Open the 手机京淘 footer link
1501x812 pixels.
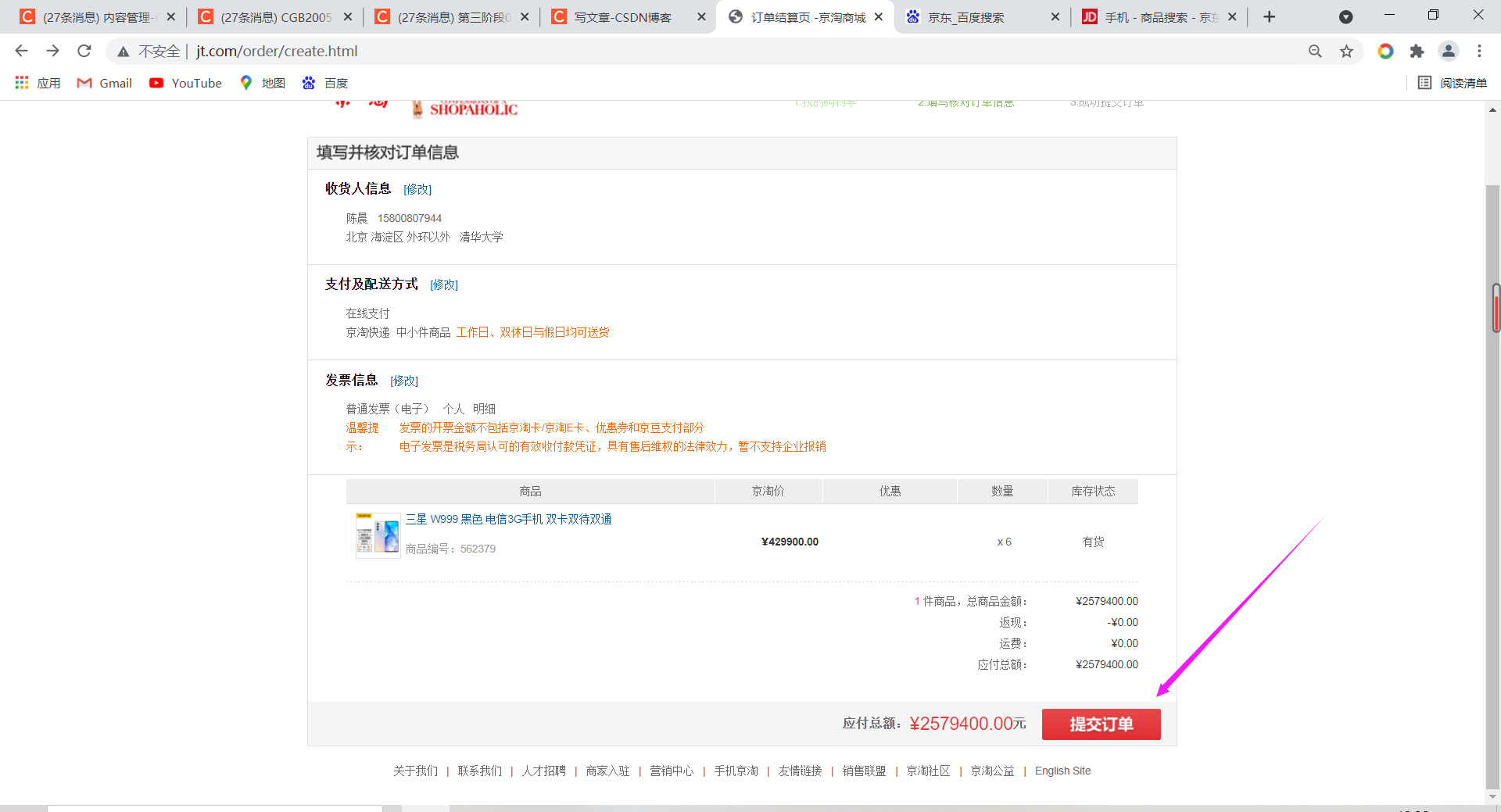point(736,771)
